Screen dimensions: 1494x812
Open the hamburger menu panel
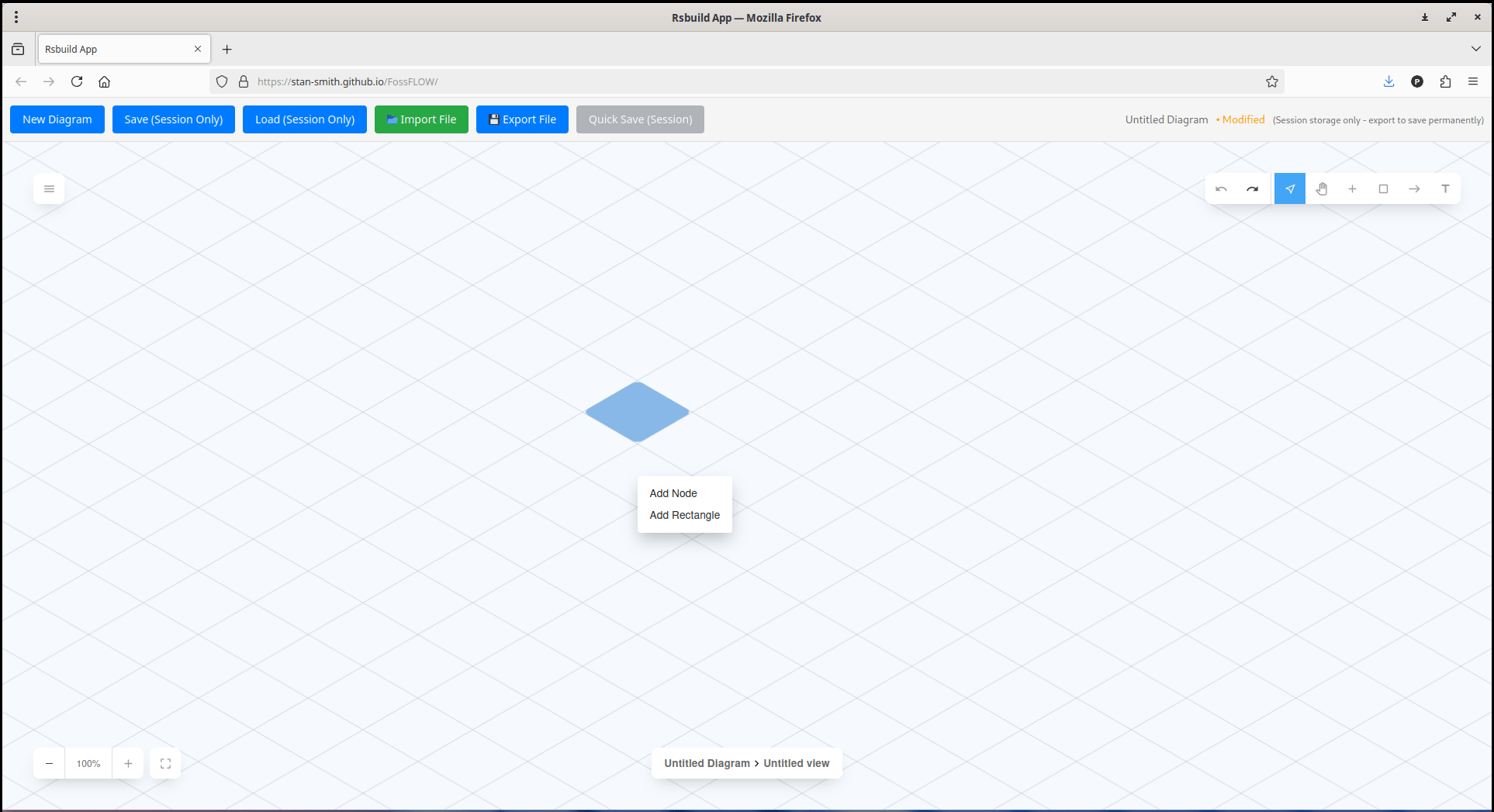pyautogui.click(x=49, y=188)
